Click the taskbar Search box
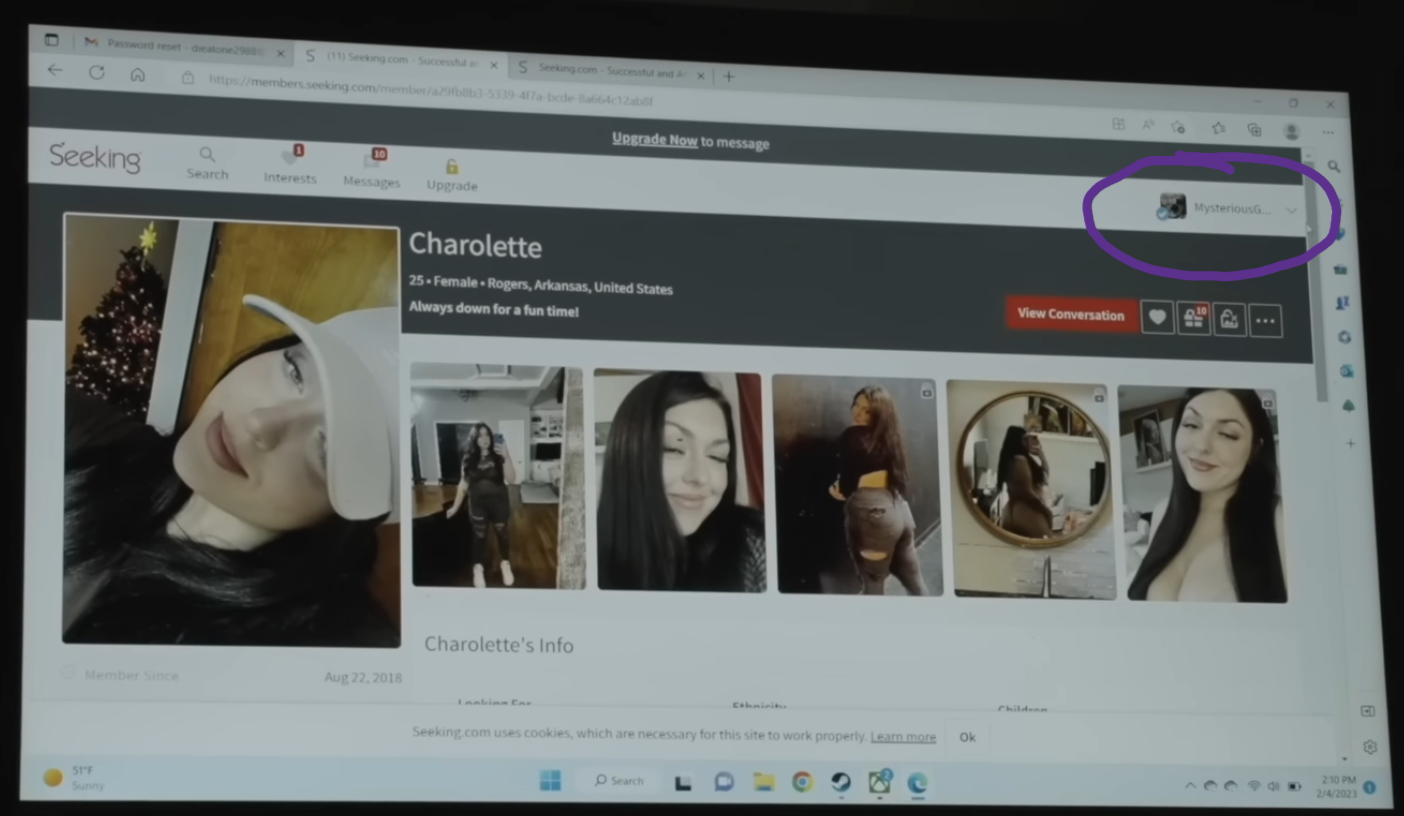This screenshot has width=1404, height=816. (620, 781)
